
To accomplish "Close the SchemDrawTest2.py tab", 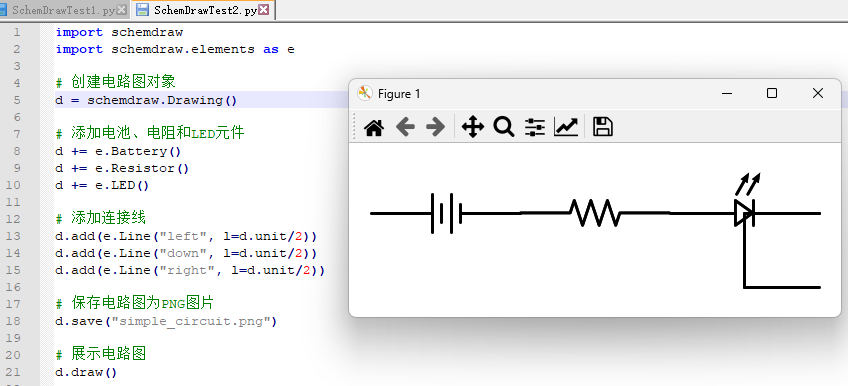I will click(263, 10).
